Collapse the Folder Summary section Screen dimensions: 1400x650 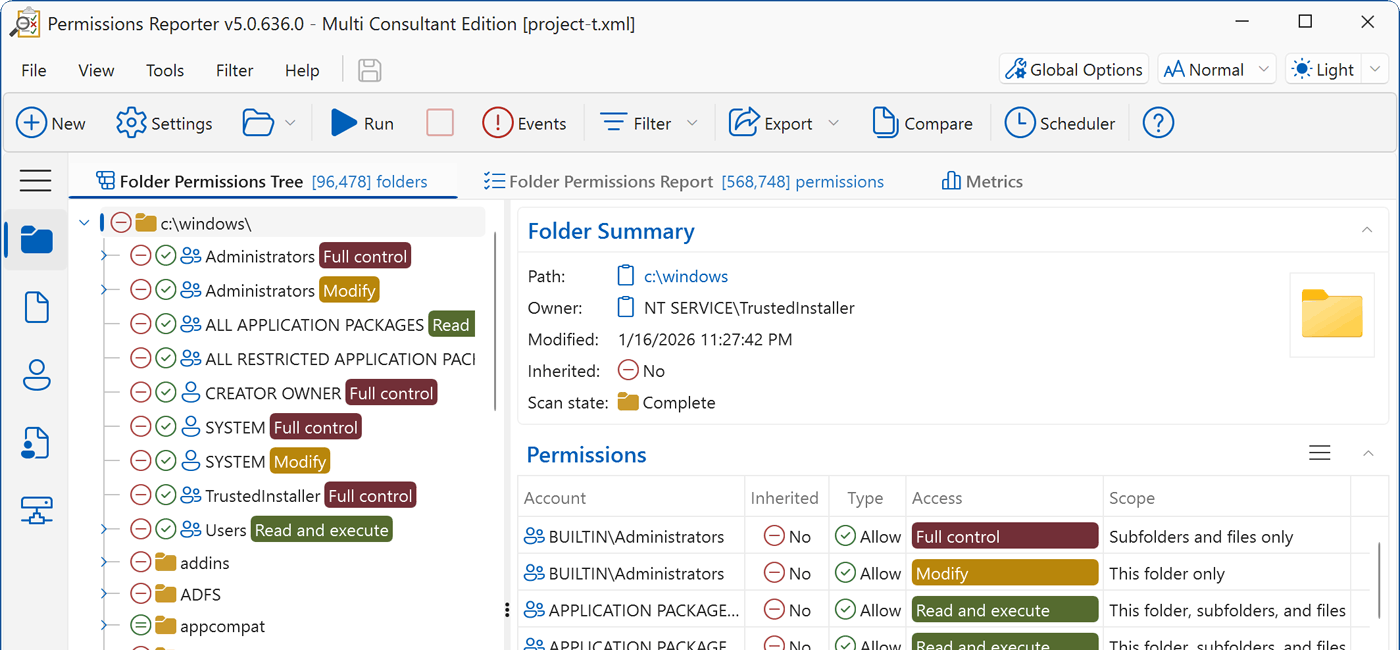(x=1367, y=231)
